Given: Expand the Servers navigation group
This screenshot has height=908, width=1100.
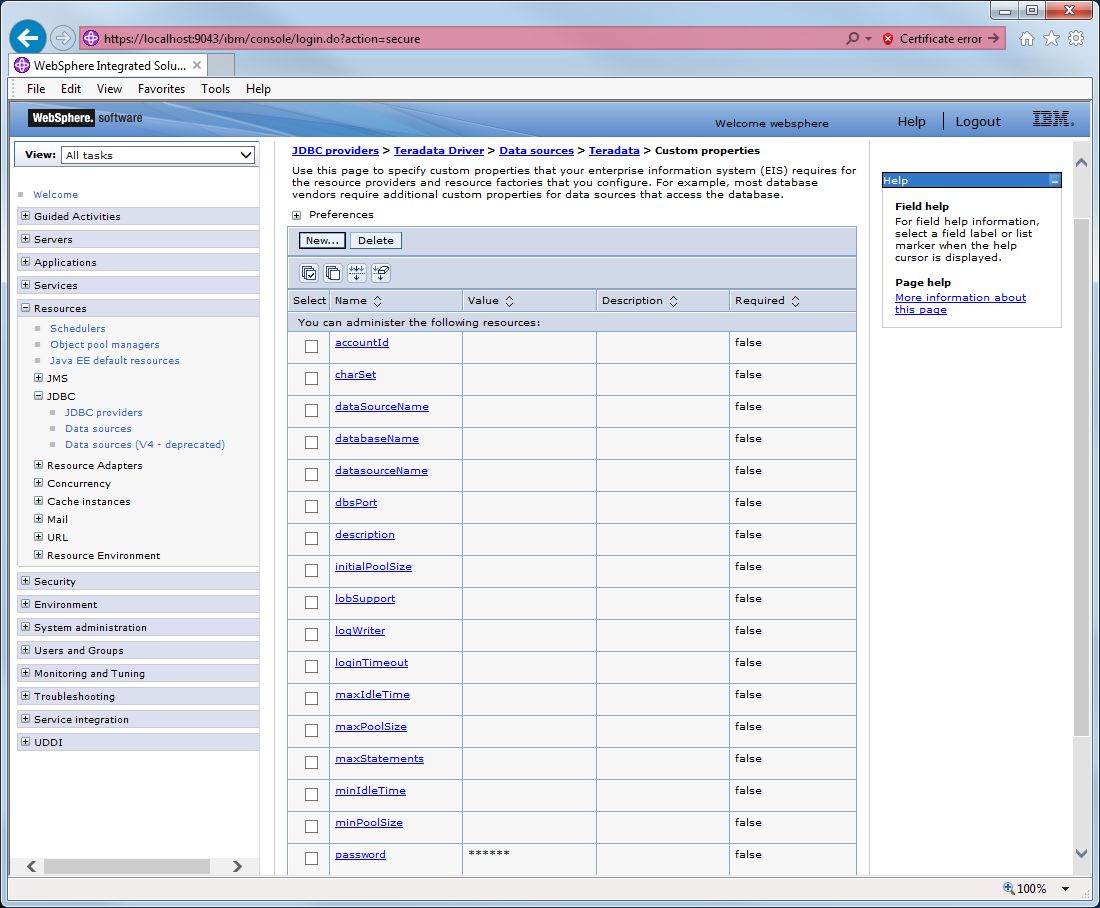Looking at the screenshot, I should [25, 239].
